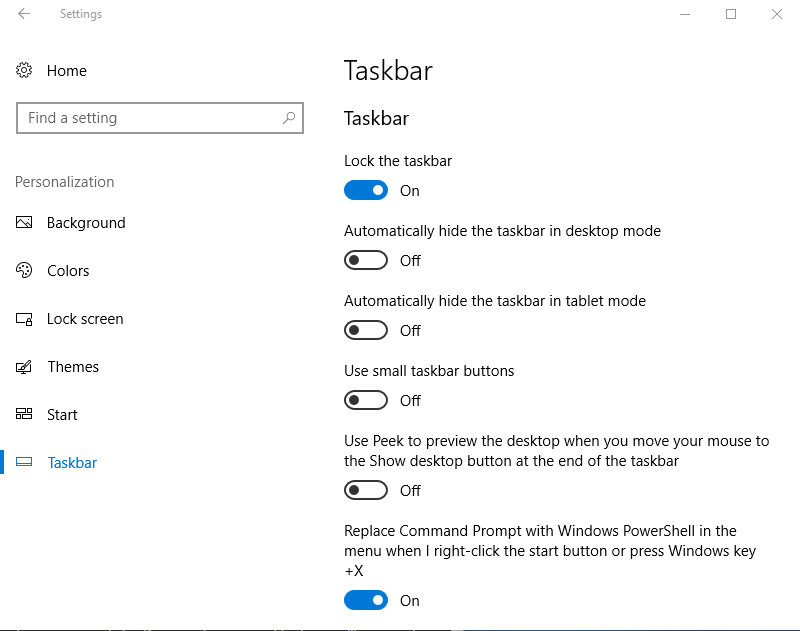Screen dimensions: 800x631
Task: Enable automatic taskbar hiding in desktop mode
Action: [x=366, y=260]
